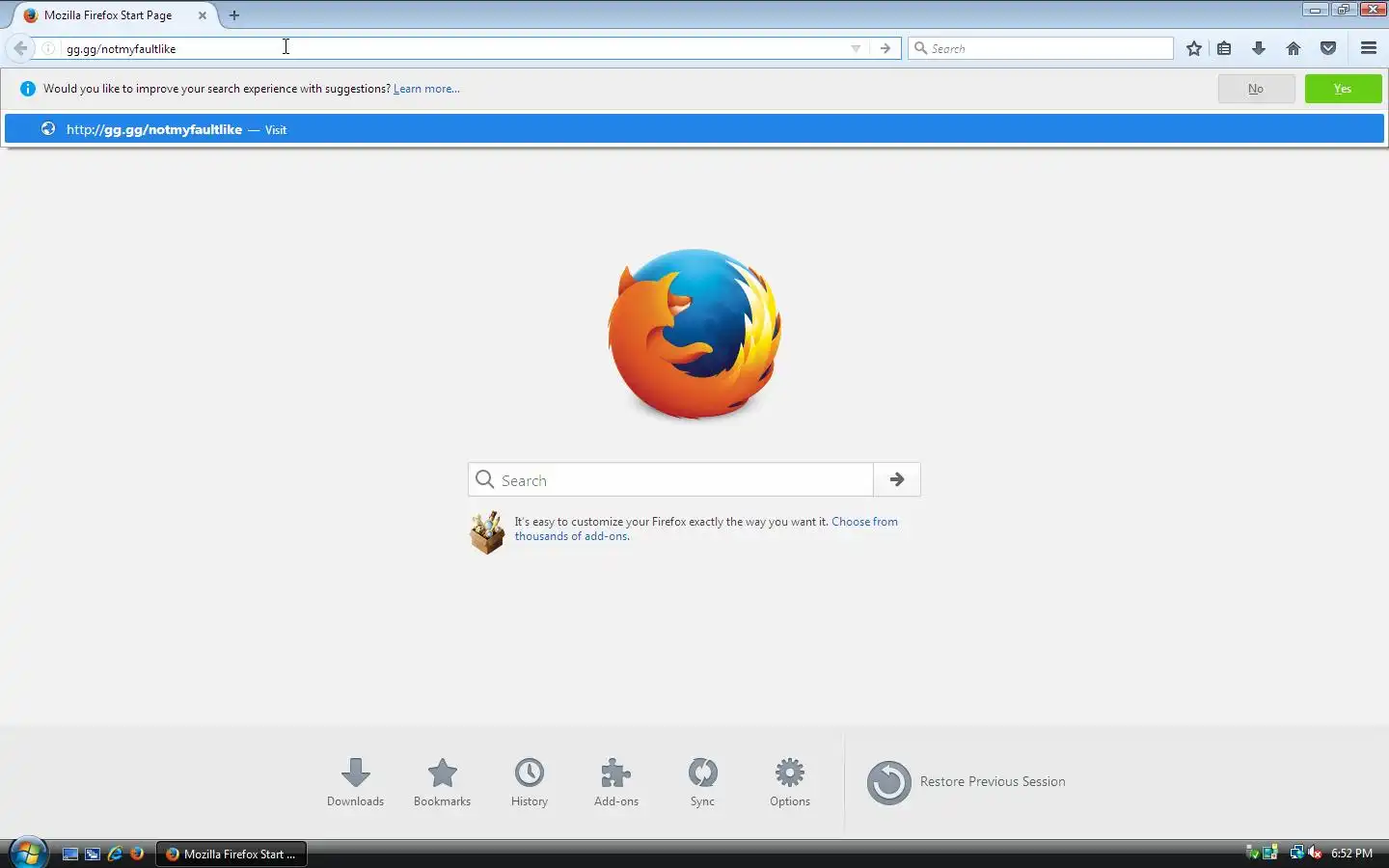Focus the toolbar Search field

point(1041,48)
